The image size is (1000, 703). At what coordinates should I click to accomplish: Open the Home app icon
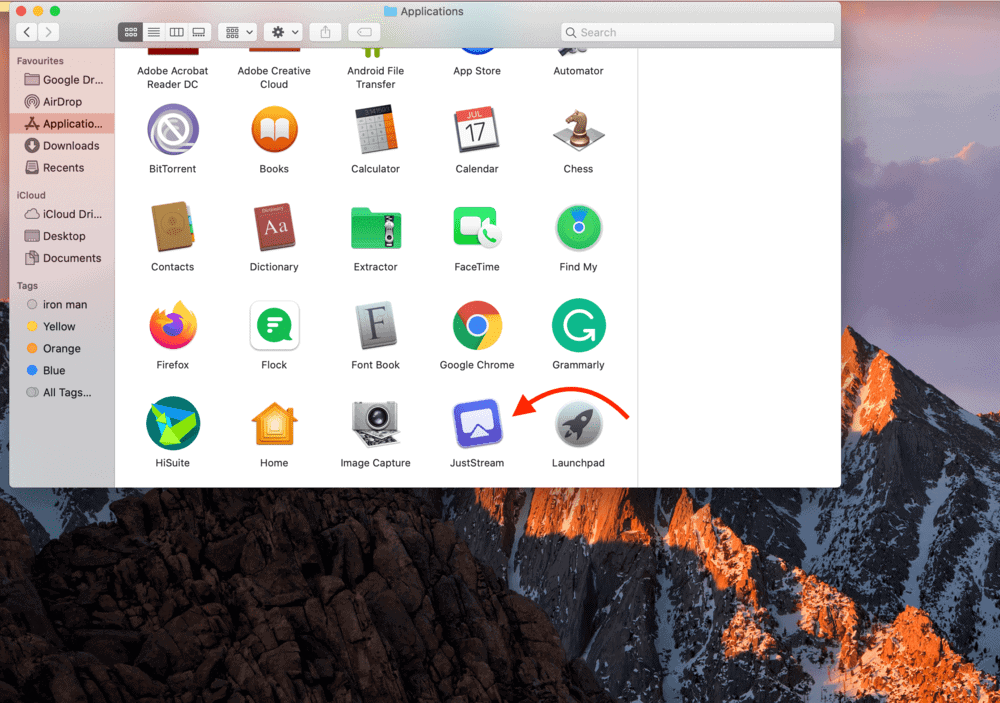point(274,424)
